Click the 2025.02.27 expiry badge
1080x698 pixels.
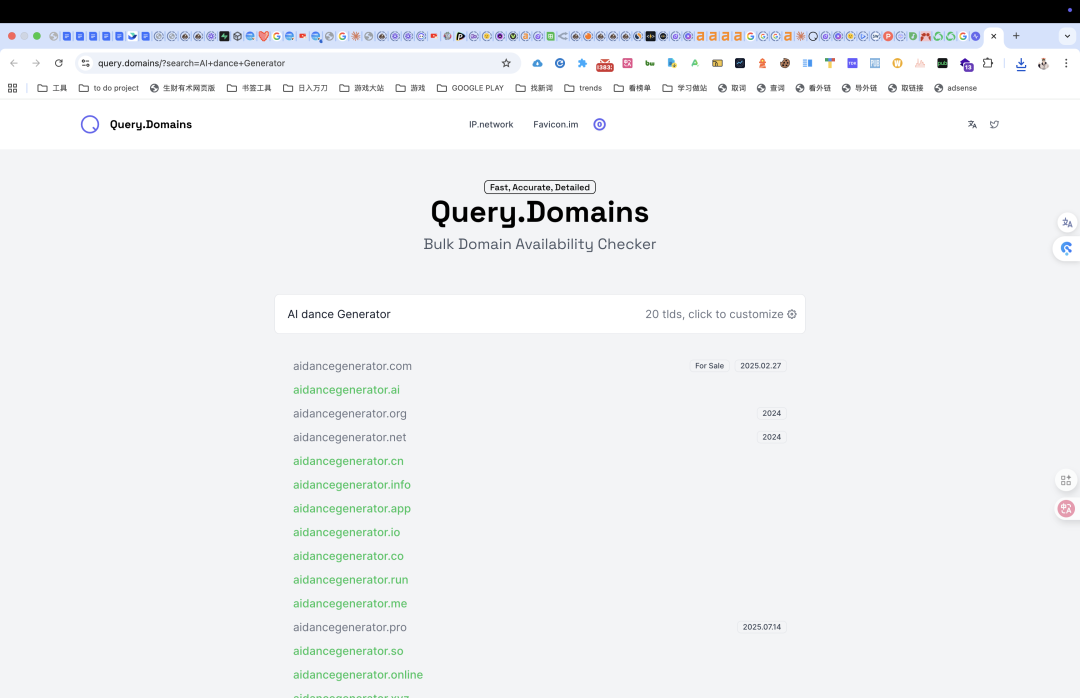pyautogui.click(x=760, y=366)
